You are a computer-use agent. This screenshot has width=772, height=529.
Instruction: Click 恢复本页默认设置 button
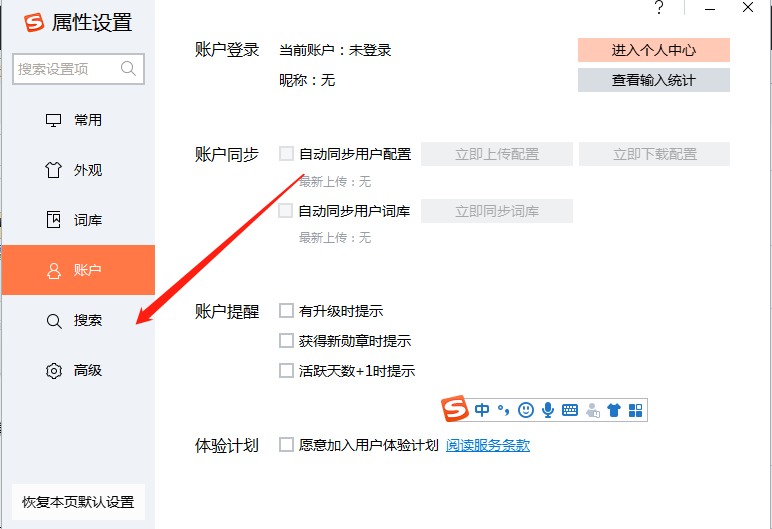pos(78,502)
